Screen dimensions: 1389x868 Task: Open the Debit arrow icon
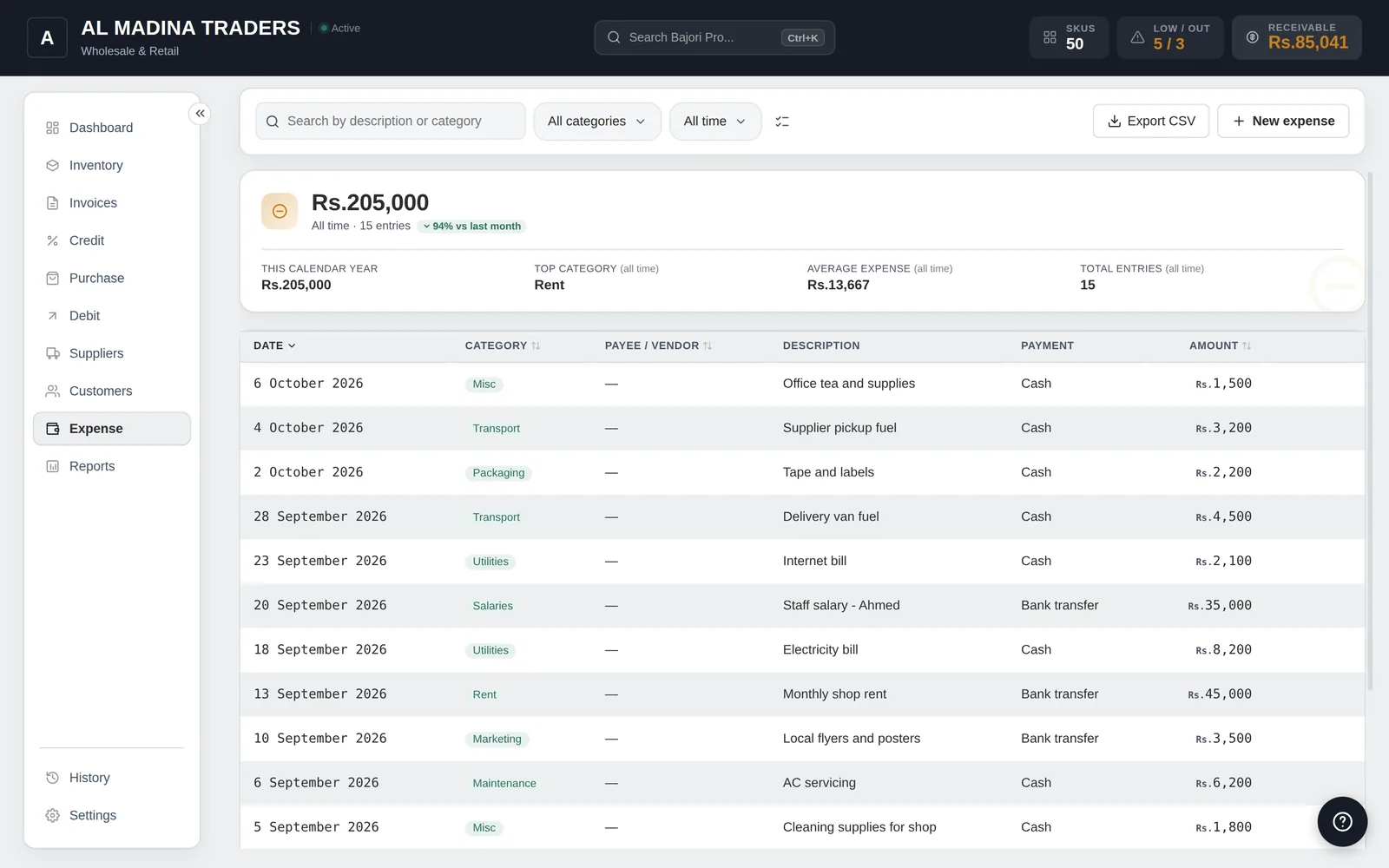coord(52,316)
